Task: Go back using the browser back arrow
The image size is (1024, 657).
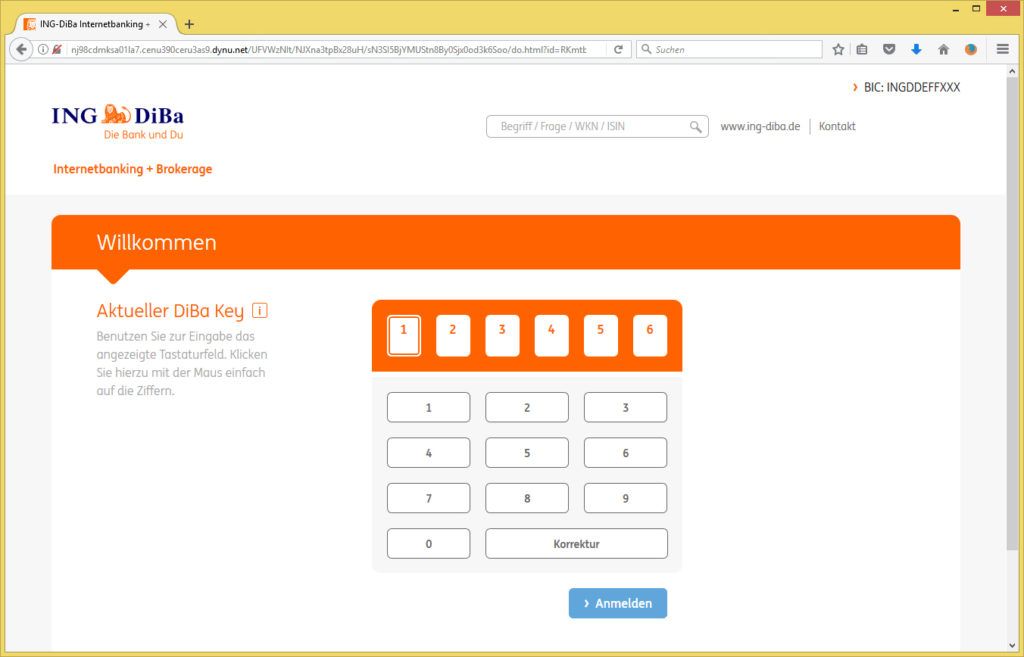Action: tap(21, 49)
